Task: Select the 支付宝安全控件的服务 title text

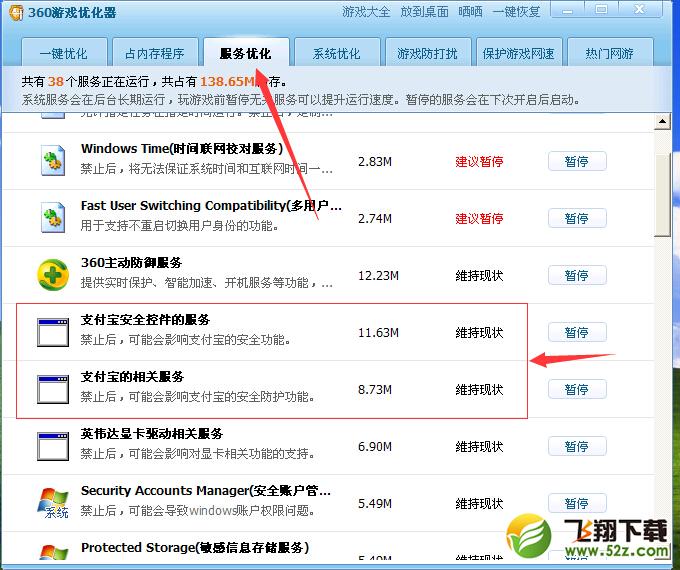Action: pyautogui.click(x=145, y=320)
